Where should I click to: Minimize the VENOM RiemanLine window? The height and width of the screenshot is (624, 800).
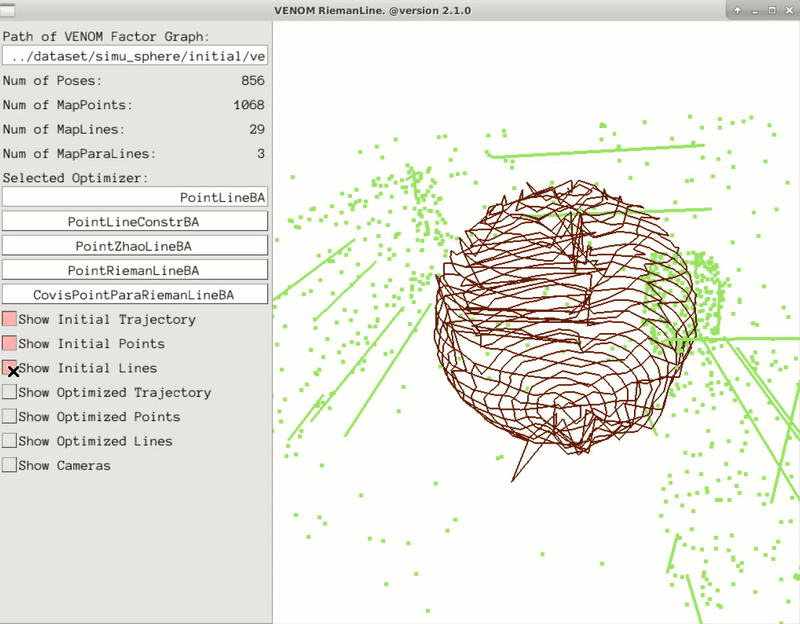coord(754,10)
